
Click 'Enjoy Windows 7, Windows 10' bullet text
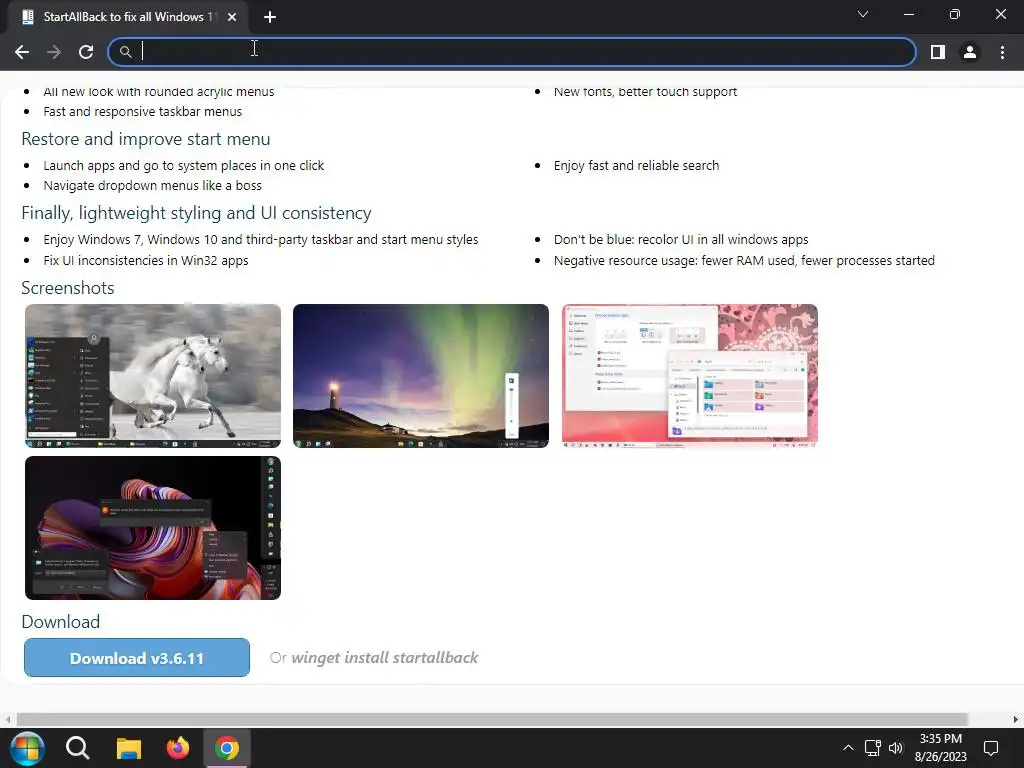[x=261, y=240]
